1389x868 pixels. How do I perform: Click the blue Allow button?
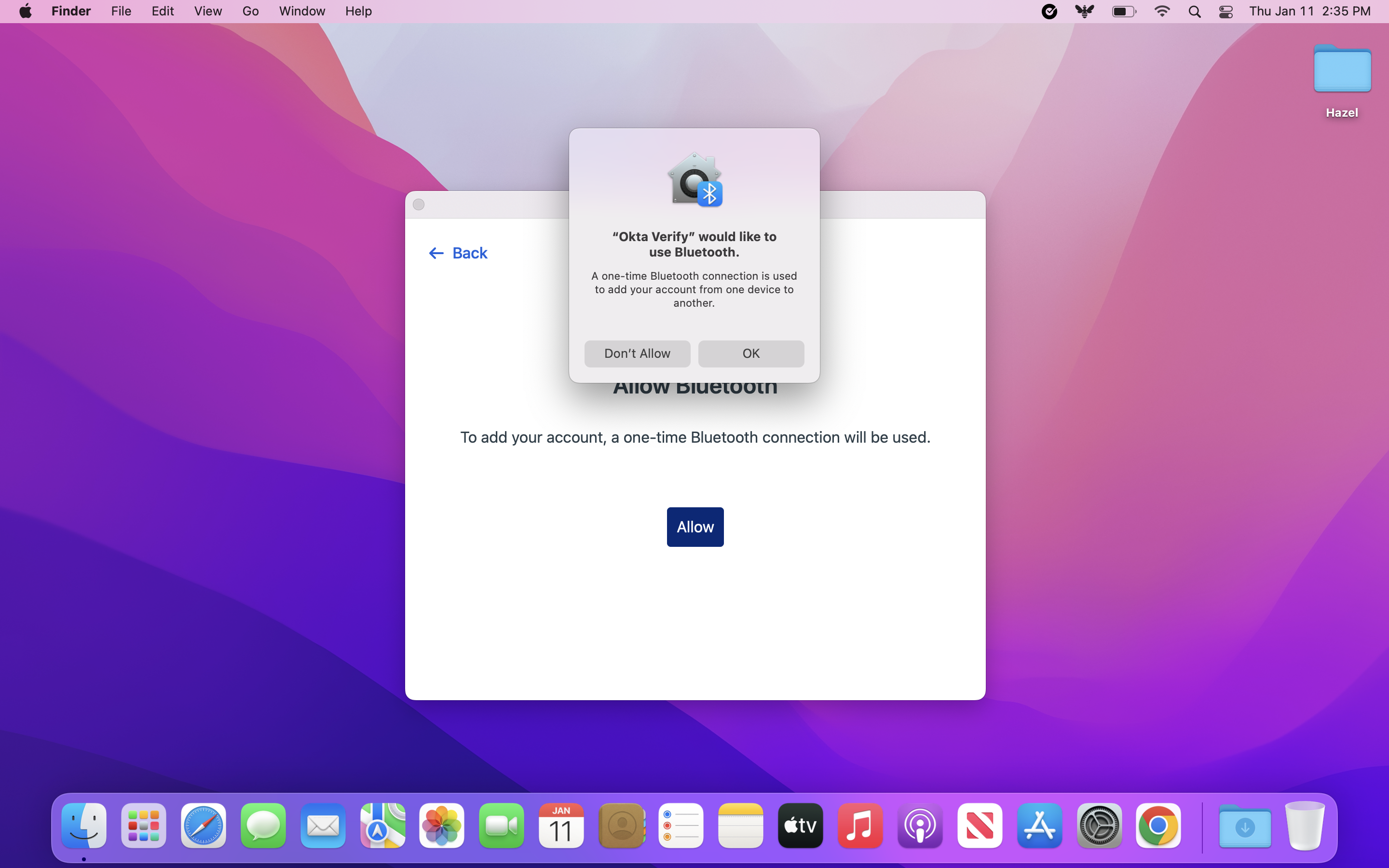(695, 527)
